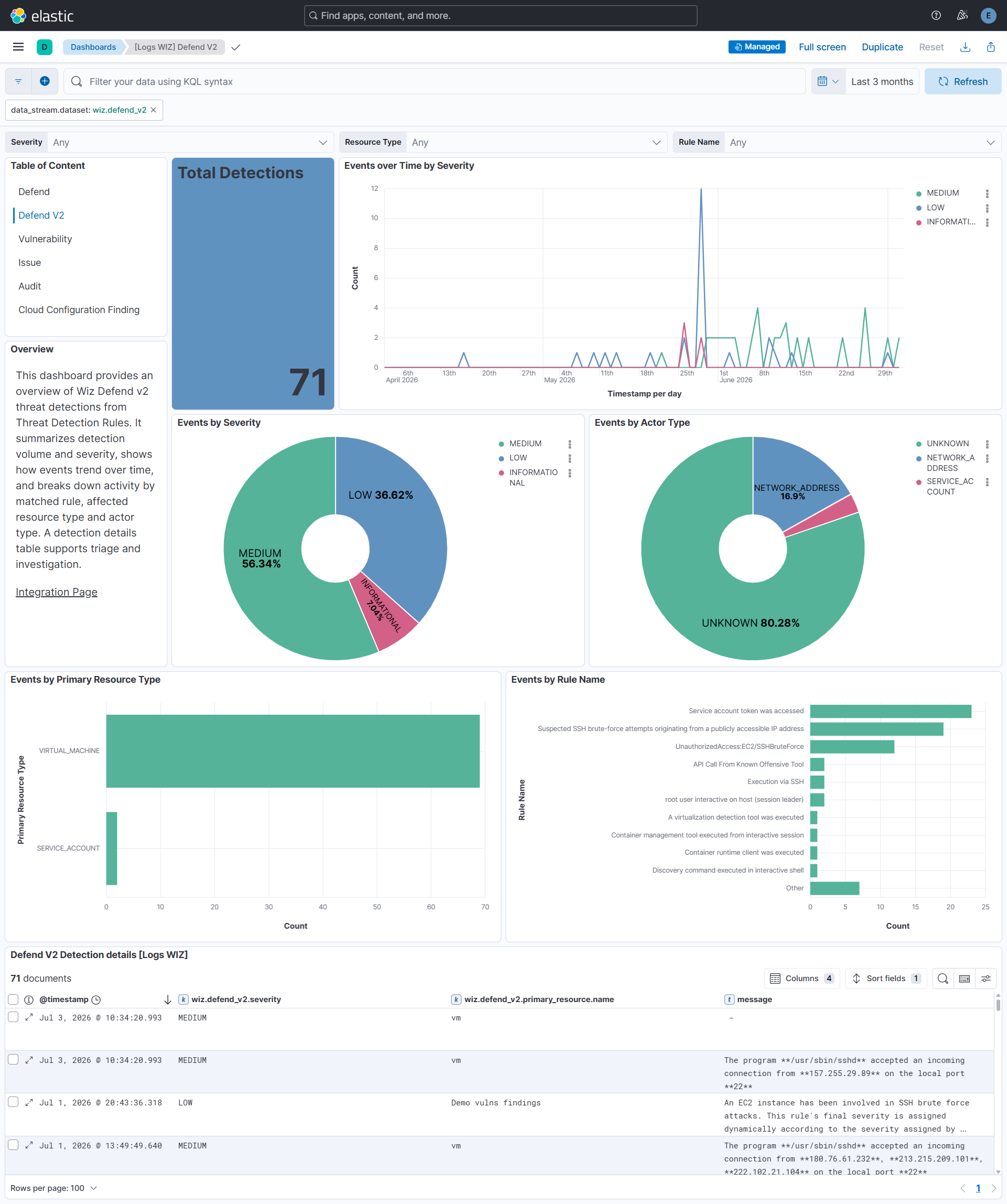Open the table search icon in detection details
This screenshot has width=1007, height=1204.
pyautogui.click(x=943, y=979)
